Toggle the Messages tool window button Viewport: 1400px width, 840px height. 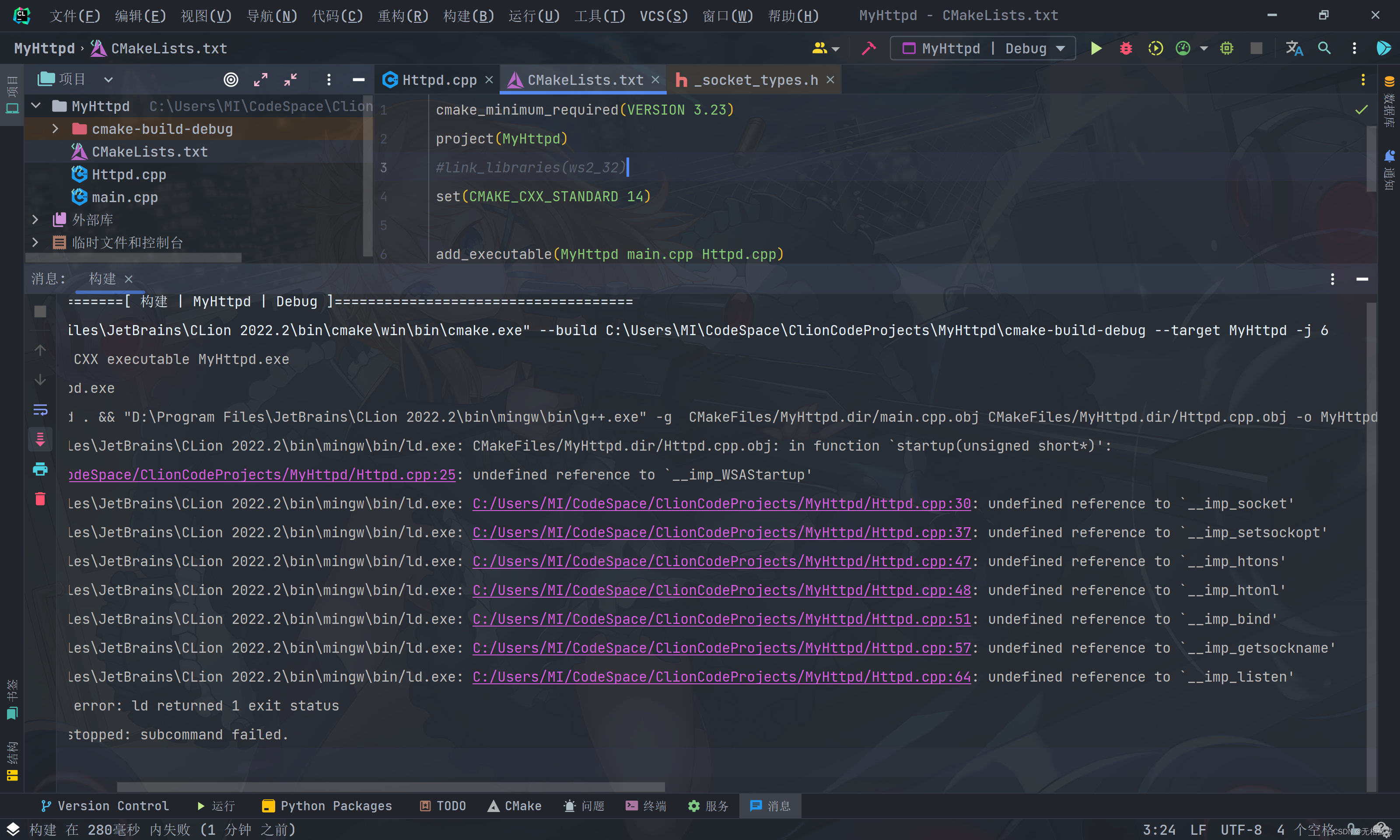pyautogui.click(x=770, y=805)
